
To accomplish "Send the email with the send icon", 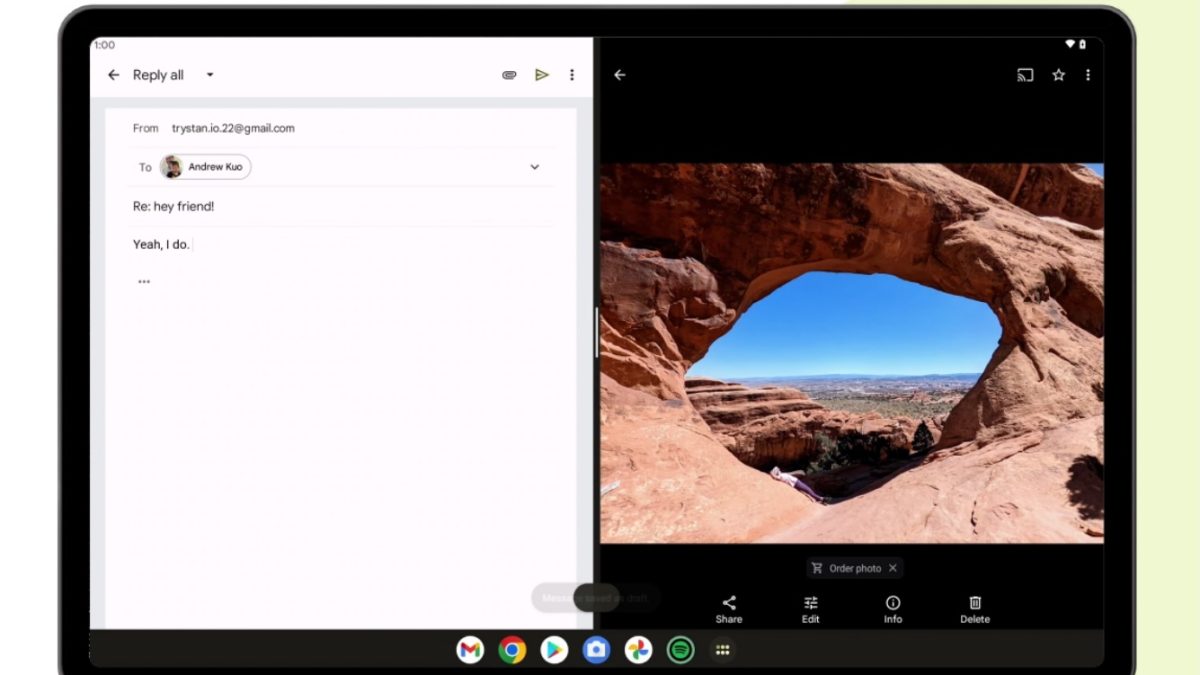I will (x=541, y=75).
